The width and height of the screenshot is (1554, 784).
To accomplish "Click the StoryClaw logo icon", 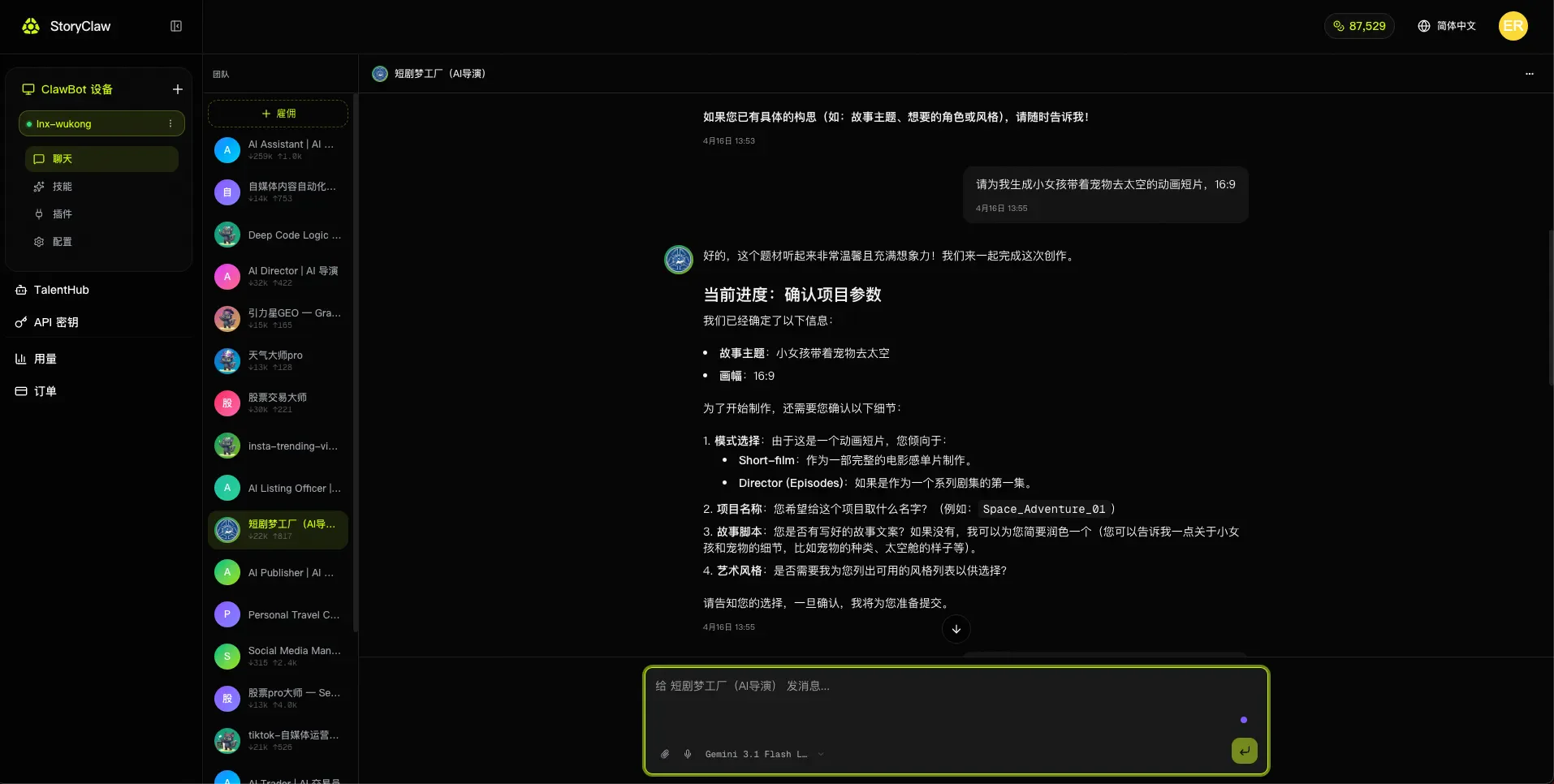I will click(31, 26).
